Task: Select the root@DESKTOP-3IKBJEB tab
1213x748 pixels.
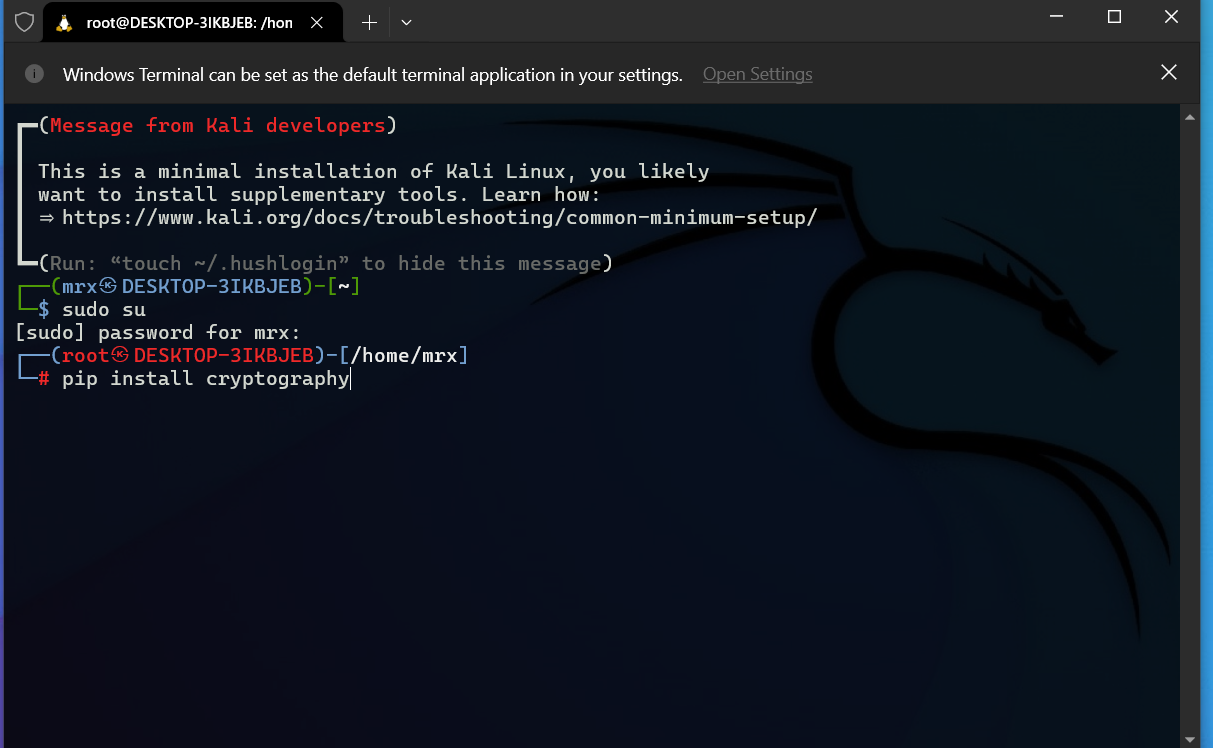Action: [195, 23]
